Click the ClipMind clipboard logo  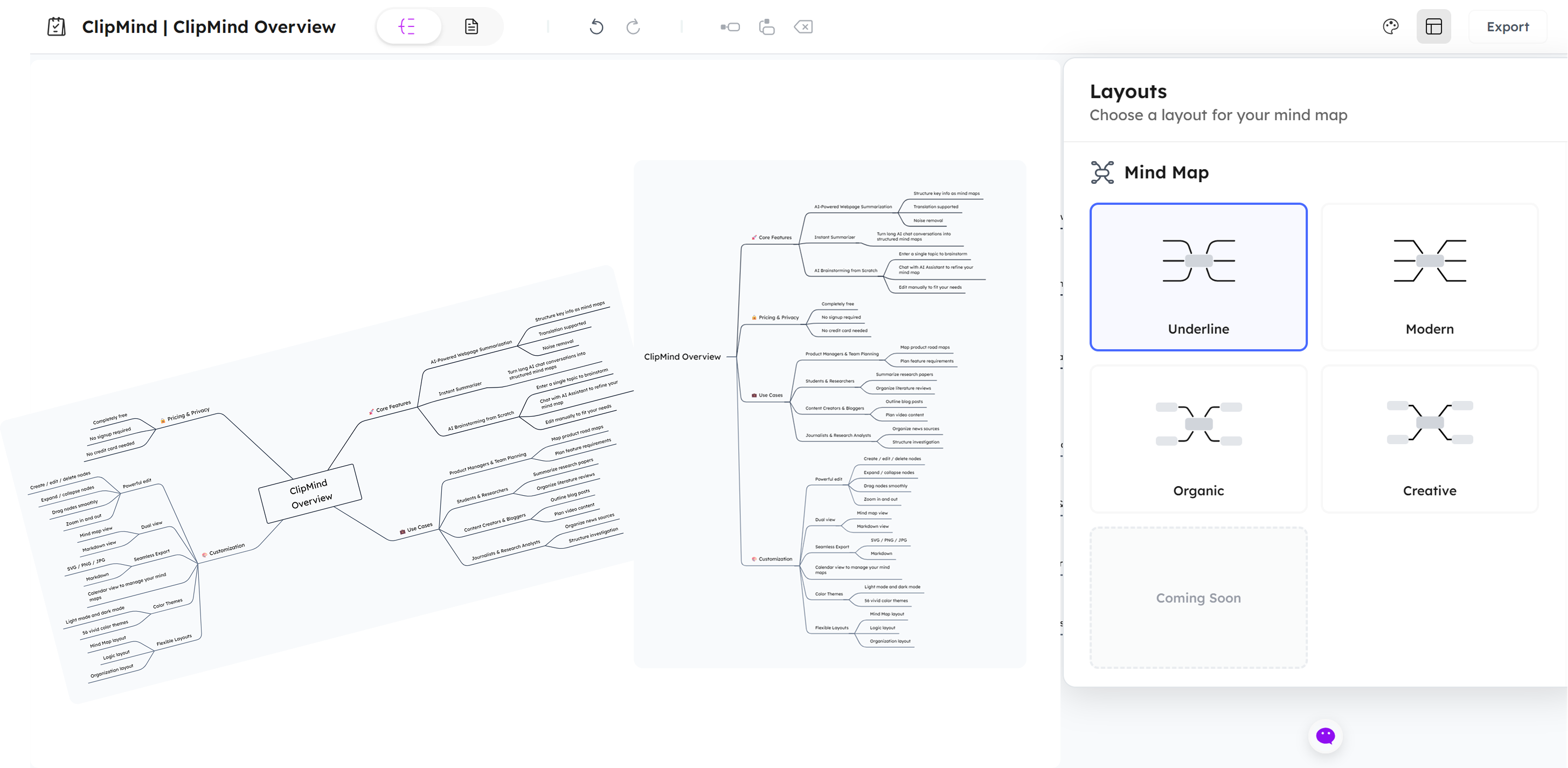point(56,26)
